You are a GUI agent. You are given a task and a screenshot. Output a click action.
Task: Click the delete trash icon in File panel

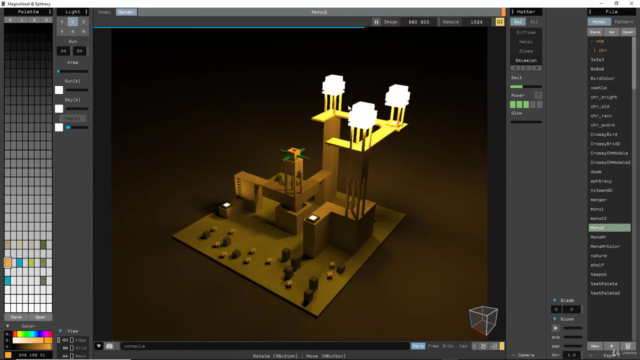coord(628,346)
